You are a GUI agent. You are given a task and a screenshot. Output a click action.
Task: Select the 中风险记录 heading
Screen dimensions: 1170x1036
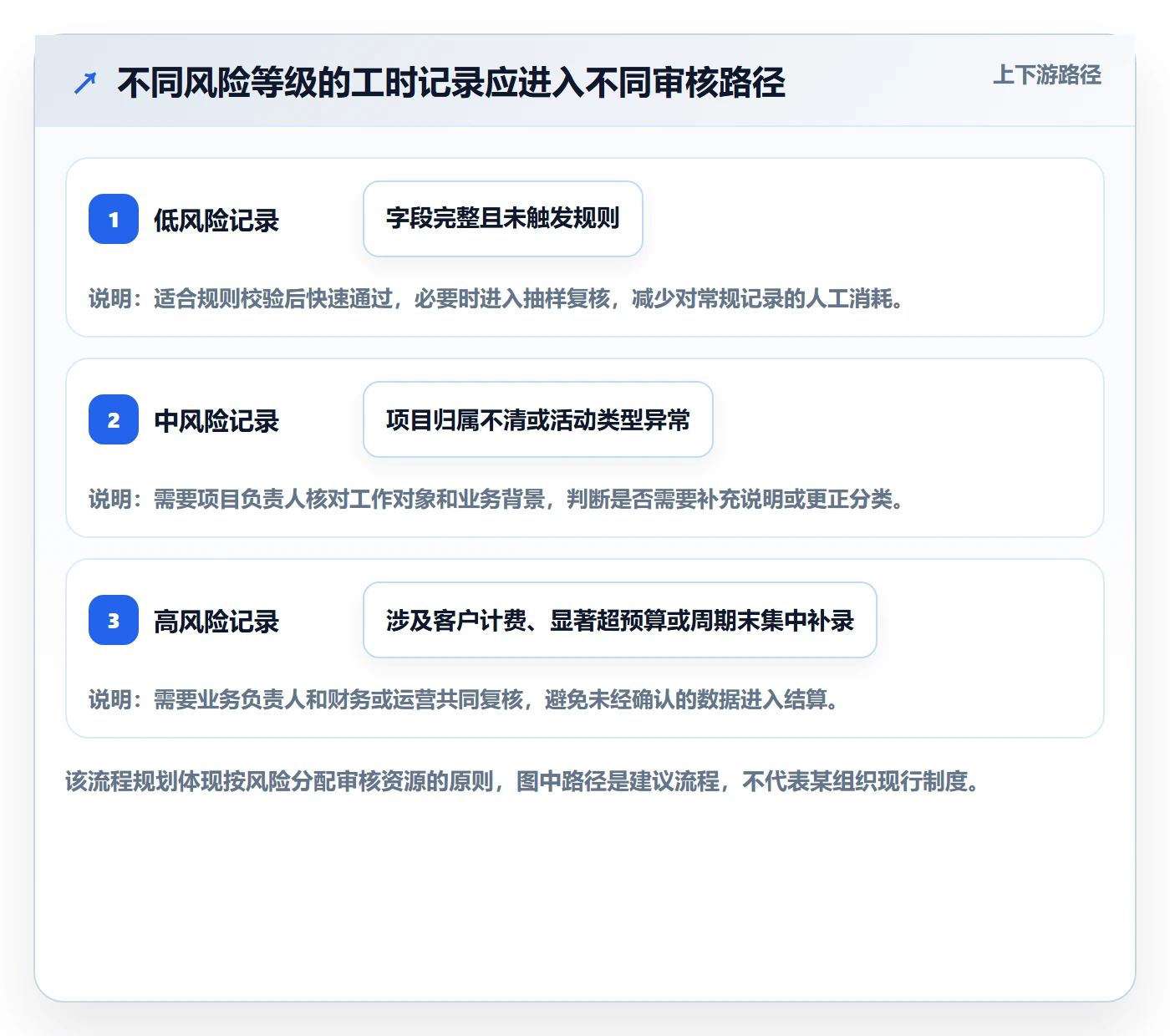(x=216, y=421)
